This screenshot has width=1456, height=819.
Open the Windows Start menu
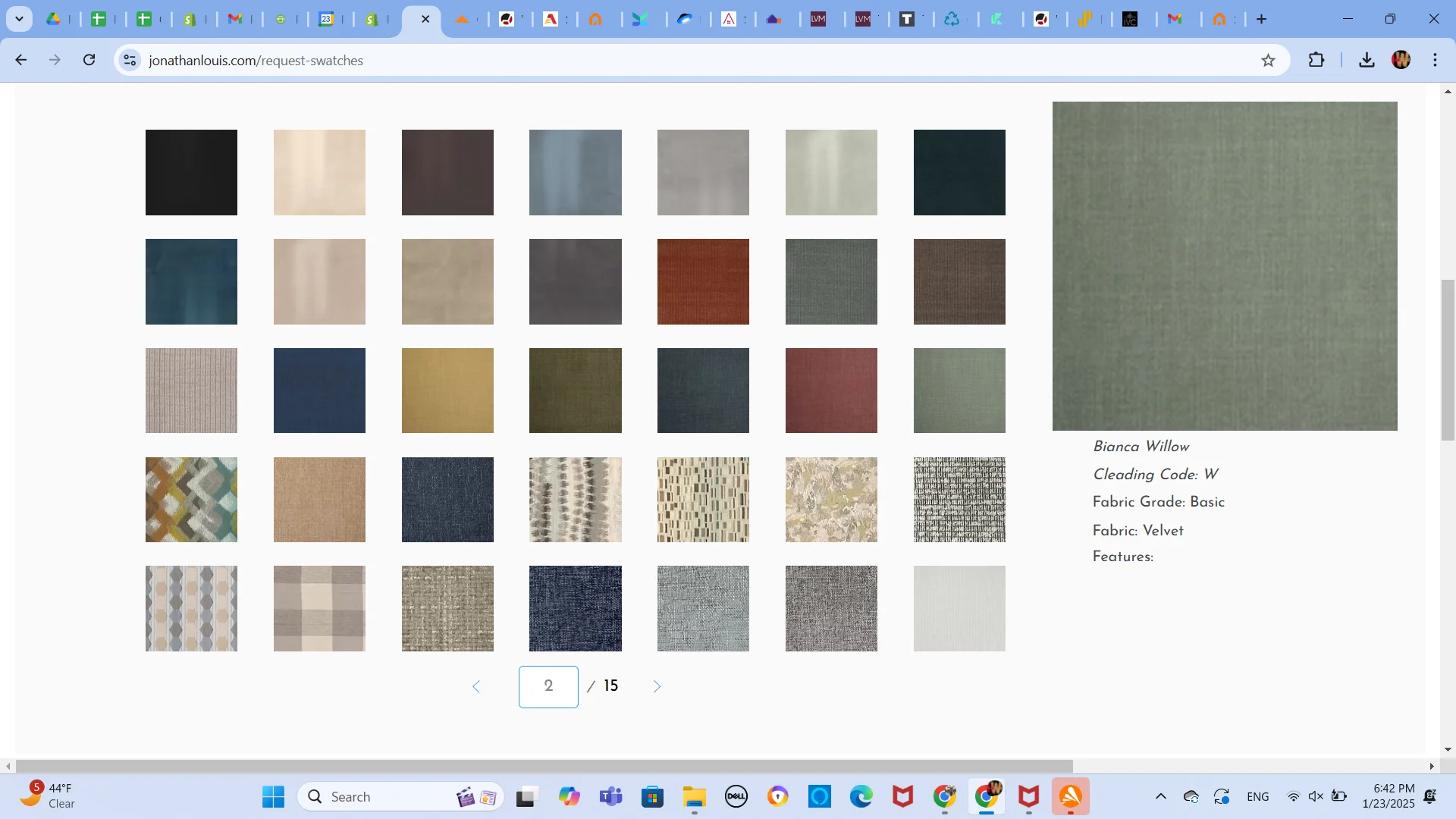pyautogui.click(x=272, y=796)
